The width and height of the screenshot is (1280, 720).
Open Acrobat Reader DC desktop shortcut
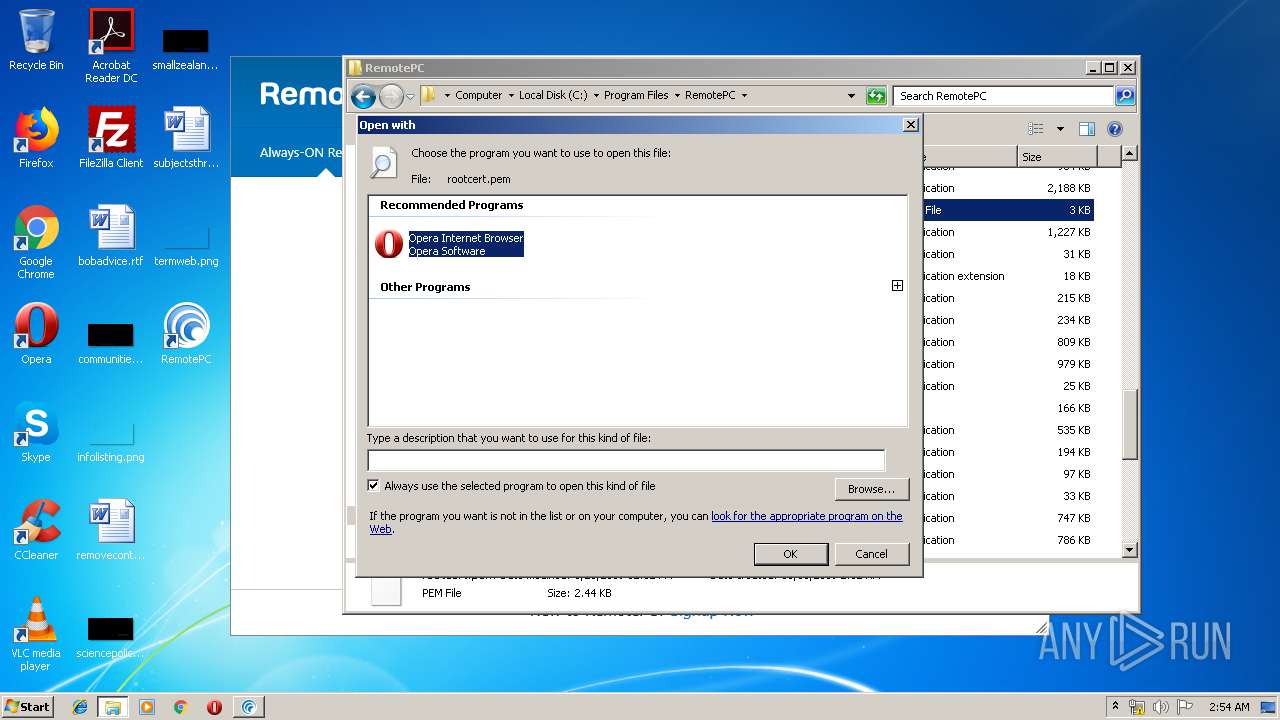click(111, 46)
